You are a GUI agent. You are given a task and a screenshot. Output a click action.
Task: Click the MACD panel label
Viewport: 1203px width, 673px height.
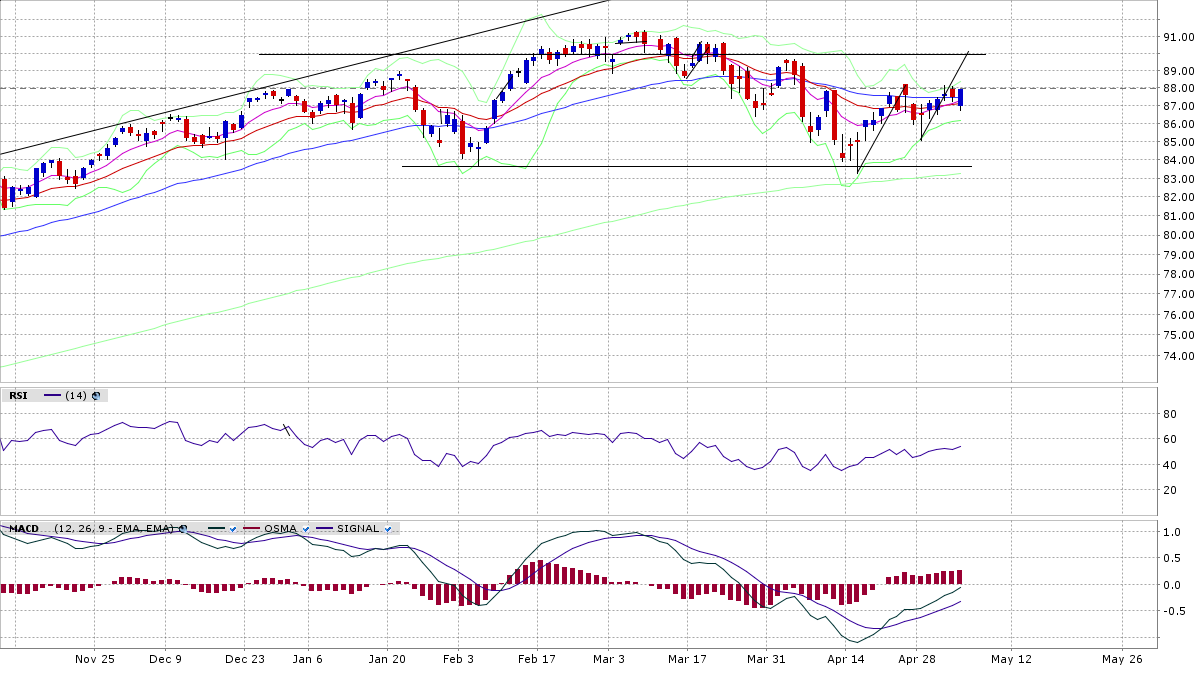pyautogui.click(x=23, y=528)
